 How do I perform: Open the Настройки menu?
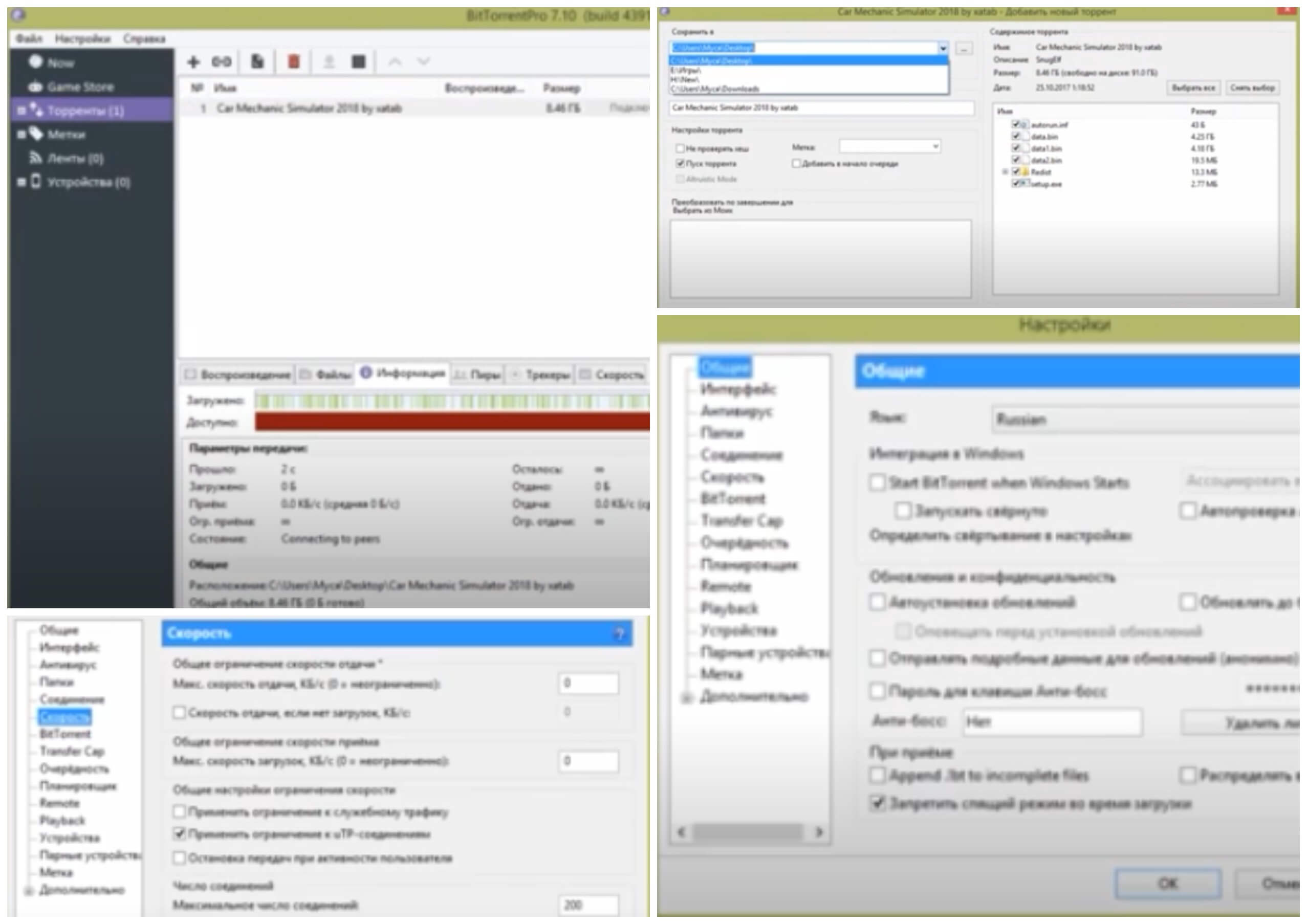click(x=83, y=39)
